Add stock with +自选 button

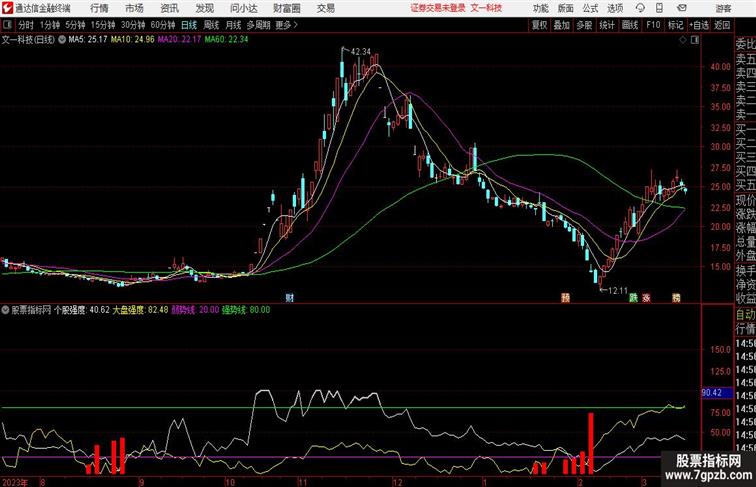click(x=699, y=25)
